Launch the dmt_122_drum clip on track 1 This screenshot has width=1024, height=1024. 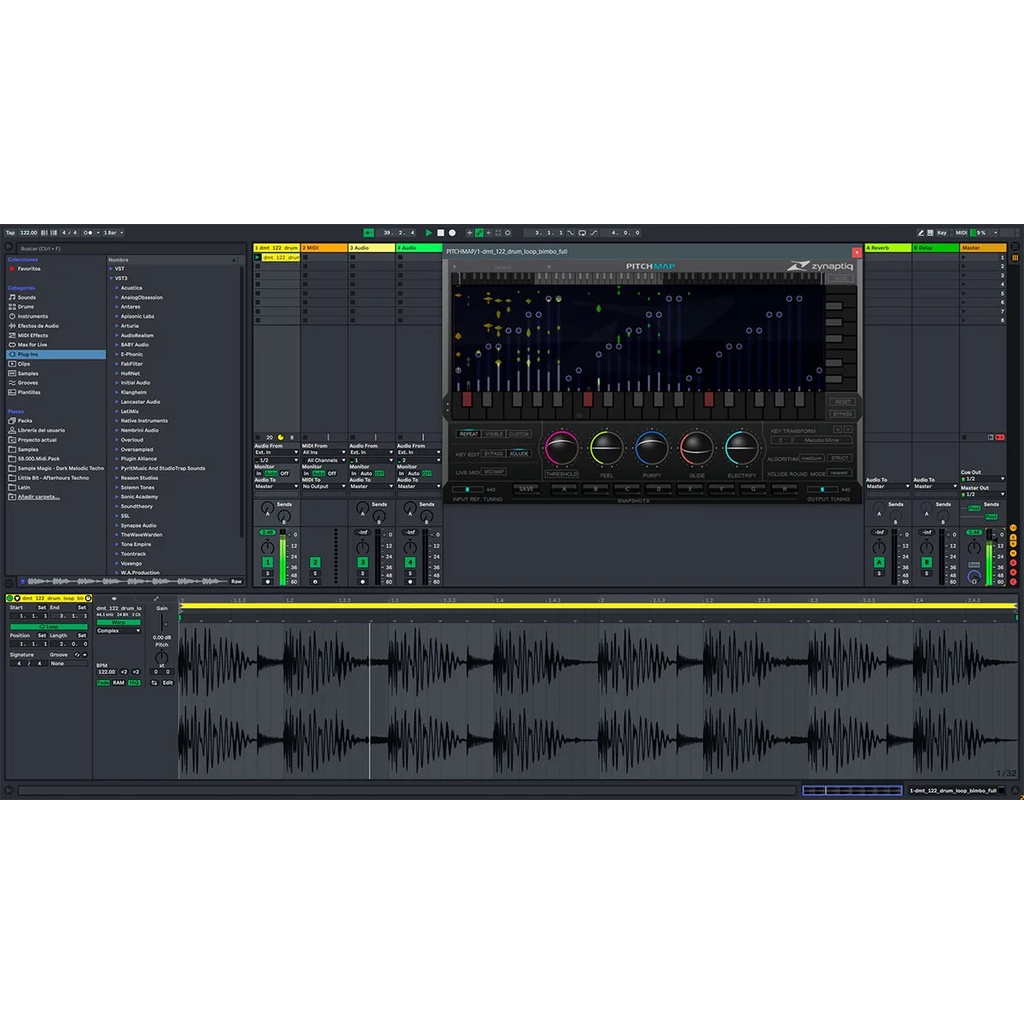click(x=258, y=257)
